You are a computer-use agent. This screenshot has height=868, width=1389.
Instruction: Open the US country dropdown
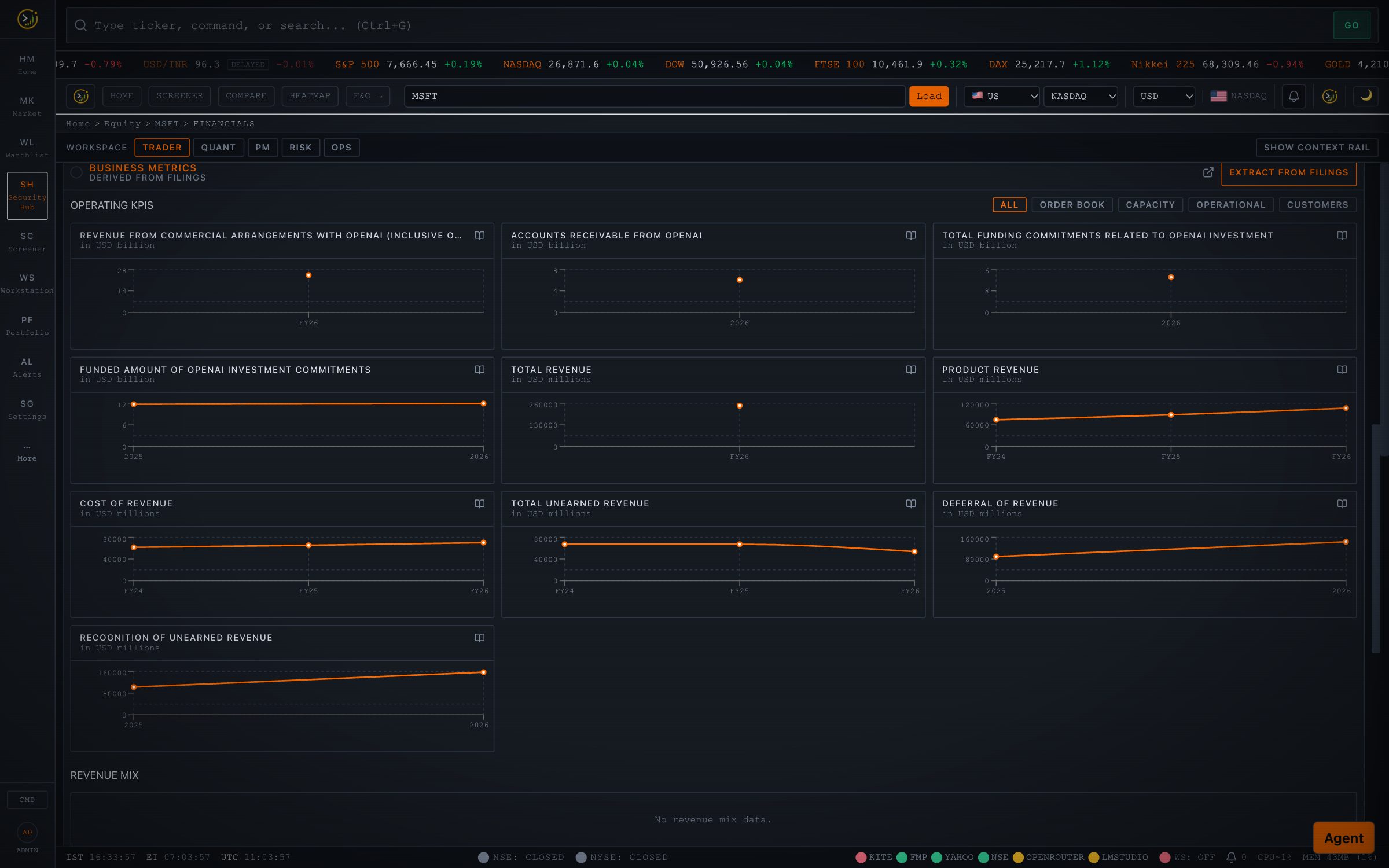[1002, 96]
